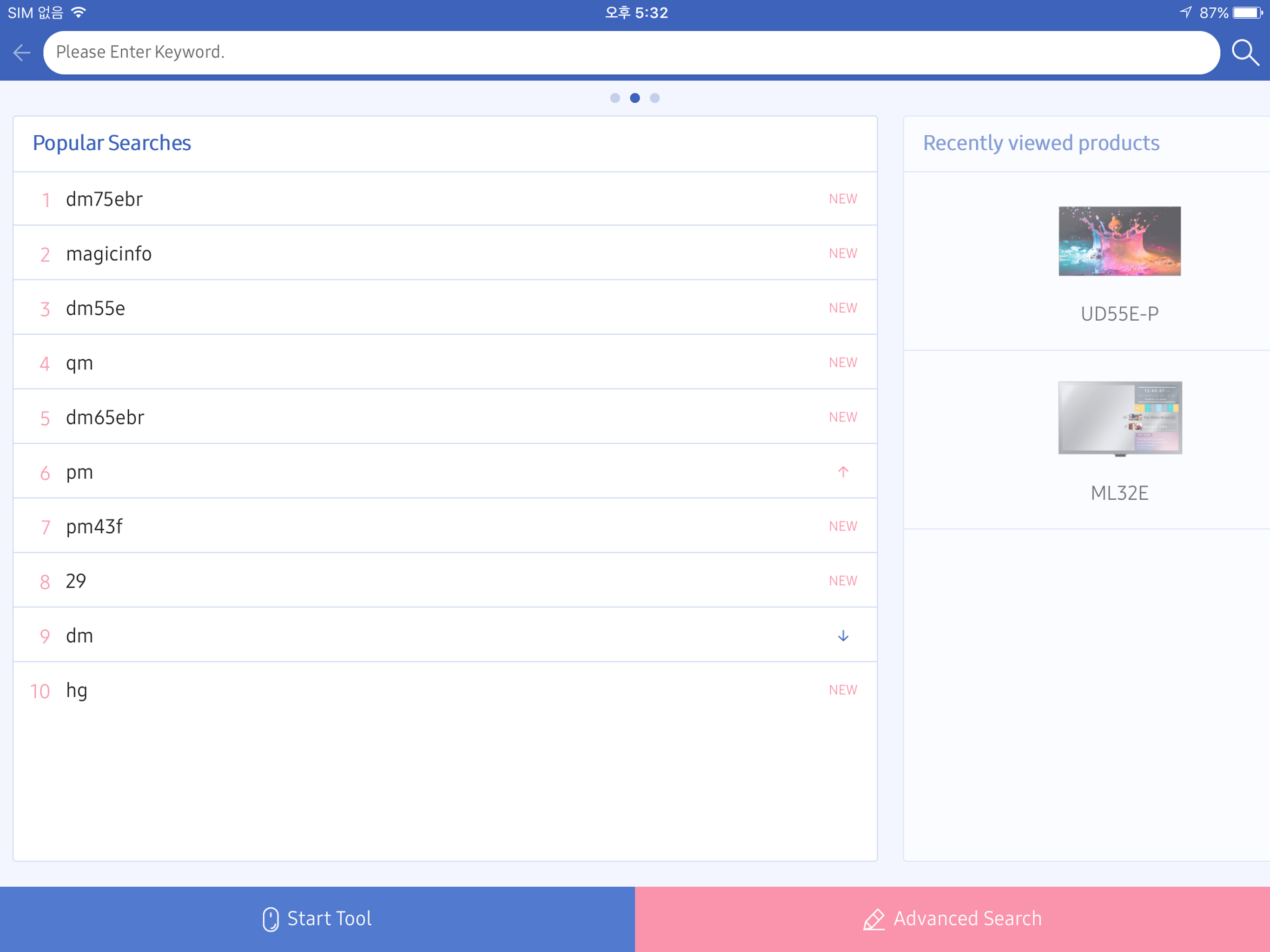
Task: Click the up arrow next to pm
Action: (x=843, y=472)
